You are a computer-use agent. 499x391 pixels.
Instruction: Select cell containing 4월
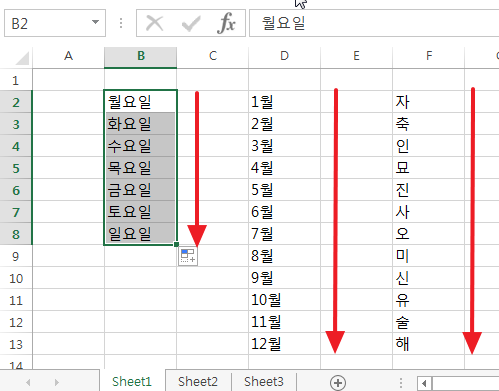pos(284,168)
